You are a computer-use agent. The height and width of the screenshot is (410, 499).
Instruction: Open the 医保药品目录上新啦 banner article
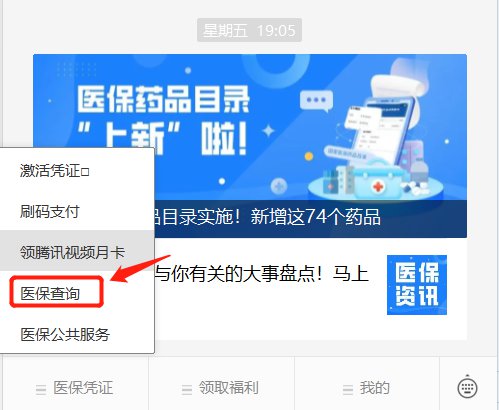tap(250, 146)
